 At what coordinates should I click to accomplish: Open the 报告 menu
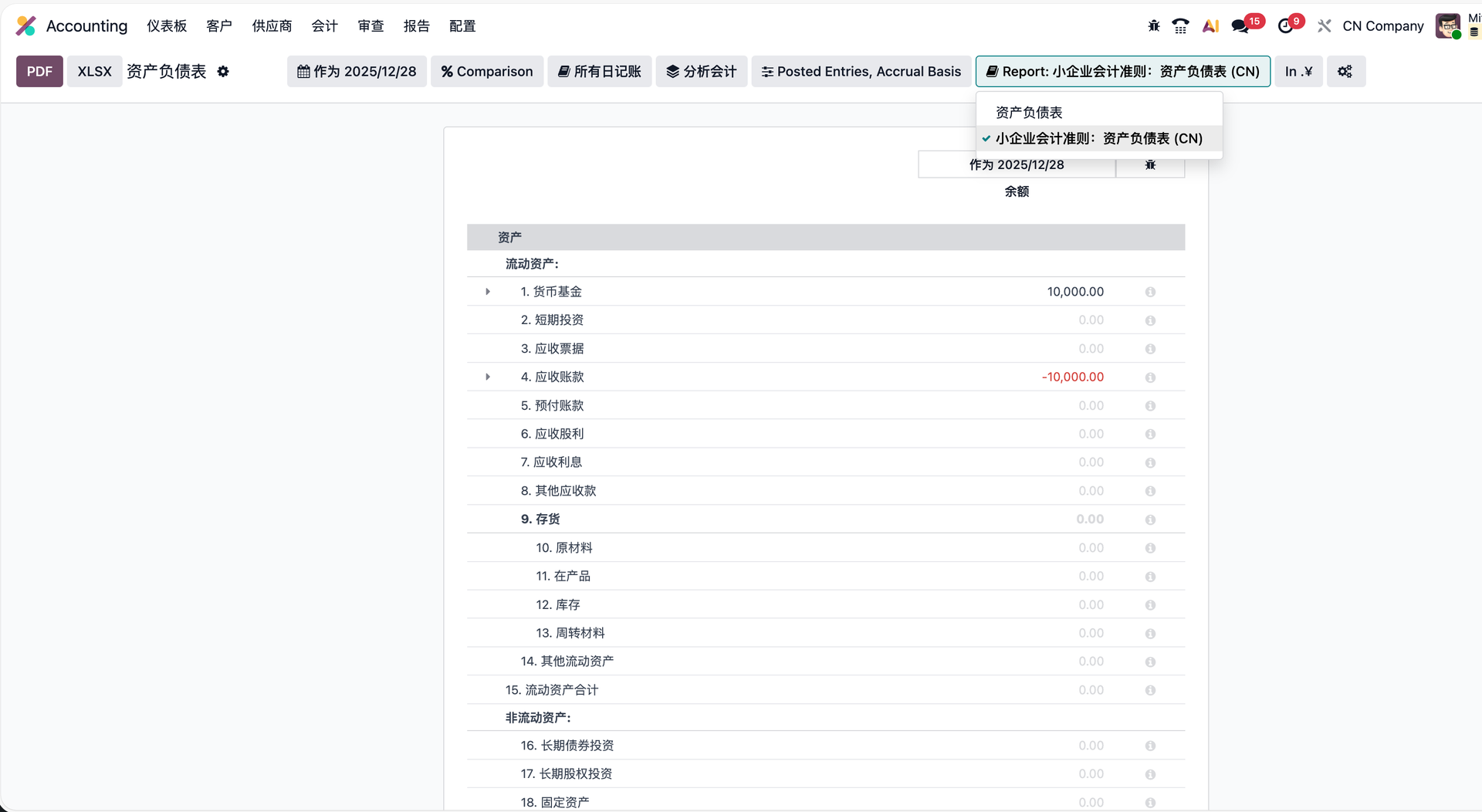tap(416, 26)
